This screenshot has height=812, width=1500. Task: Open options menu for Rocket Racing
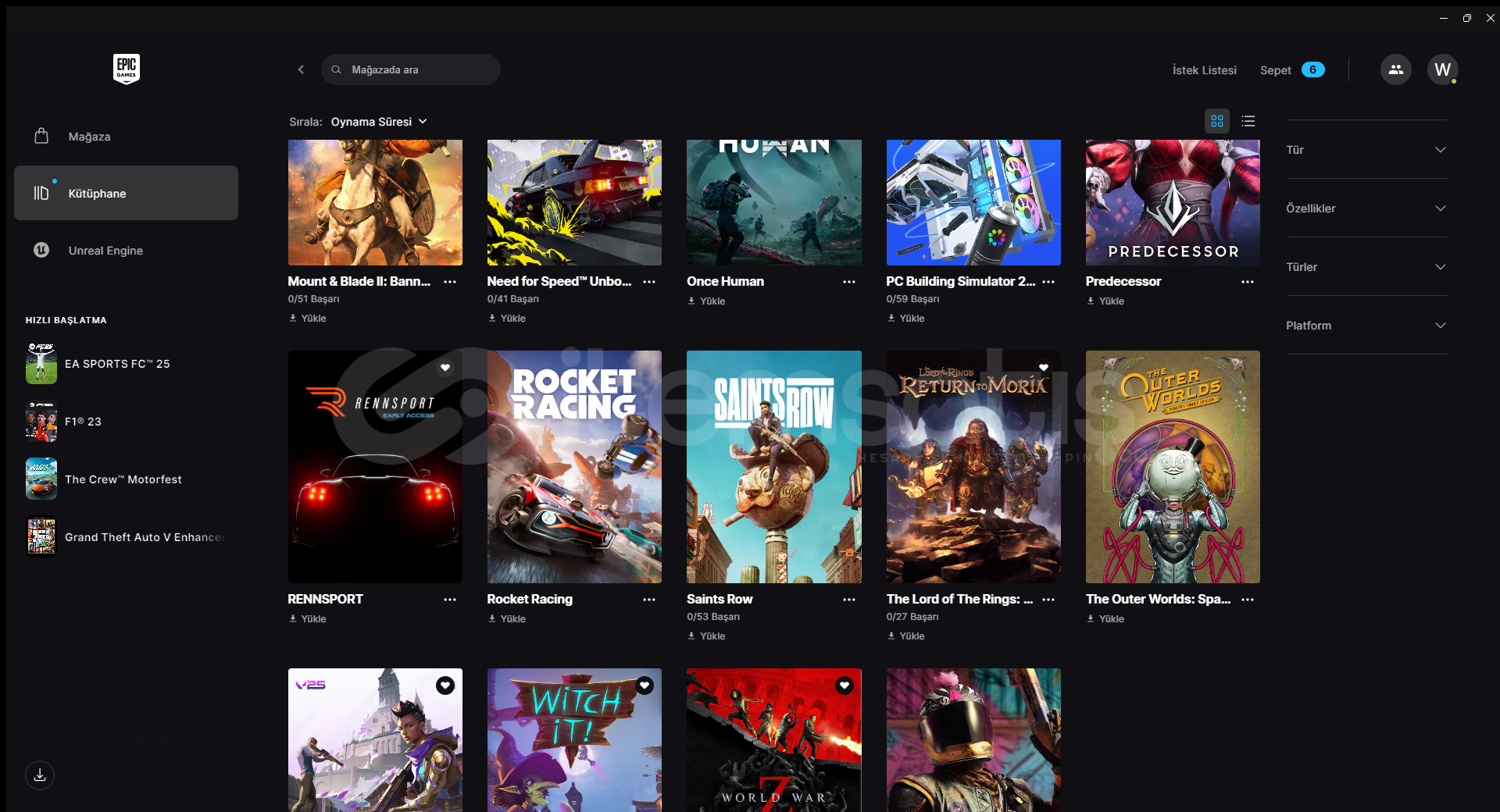click(649, 600)
